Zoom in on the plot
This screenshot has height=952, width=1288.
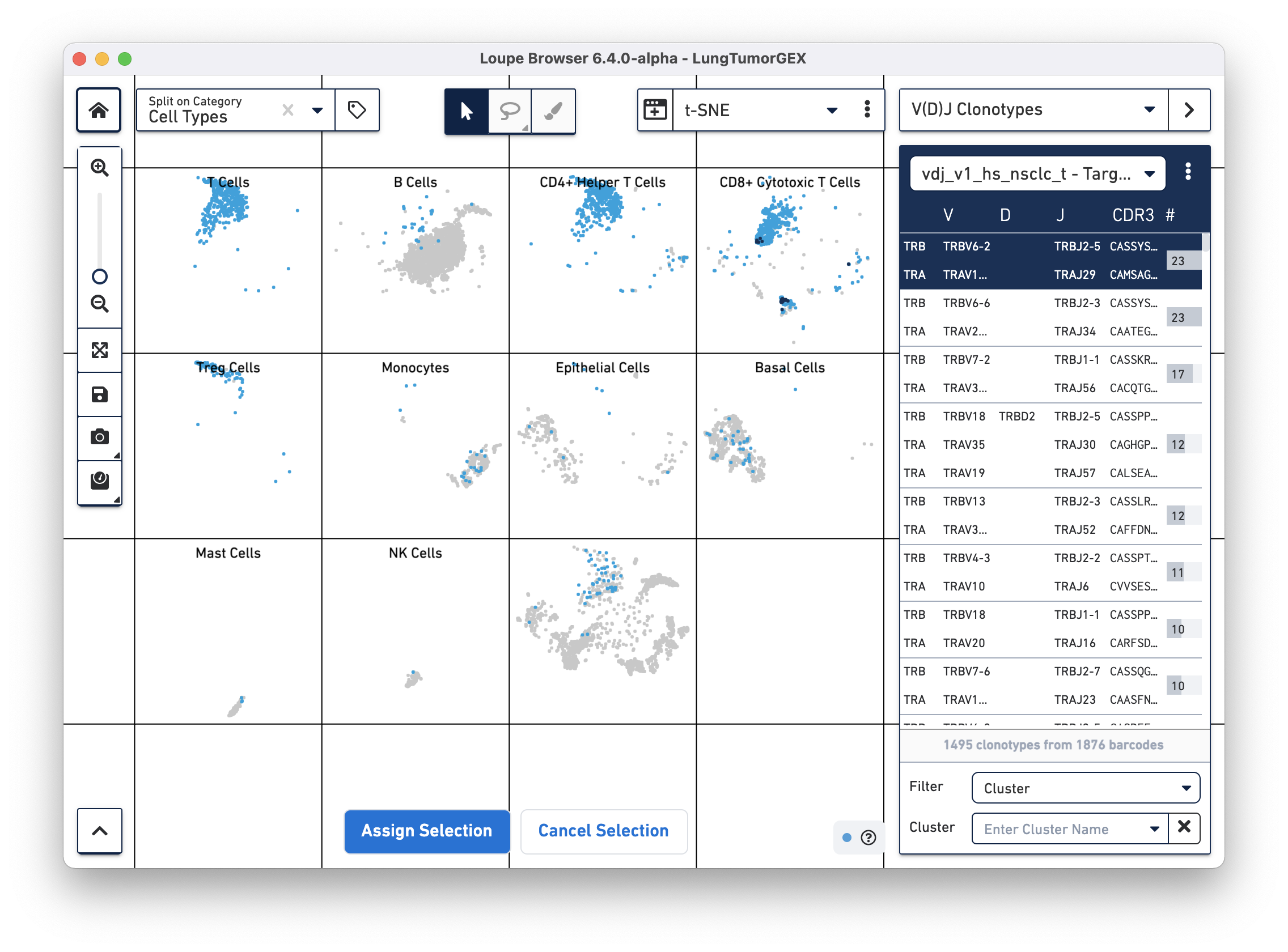point(100,168)
